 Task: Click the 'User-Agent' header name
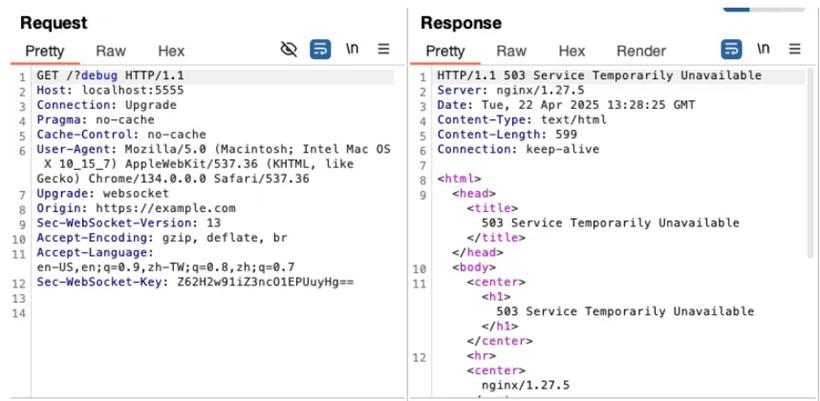click(x=73, y=149)
